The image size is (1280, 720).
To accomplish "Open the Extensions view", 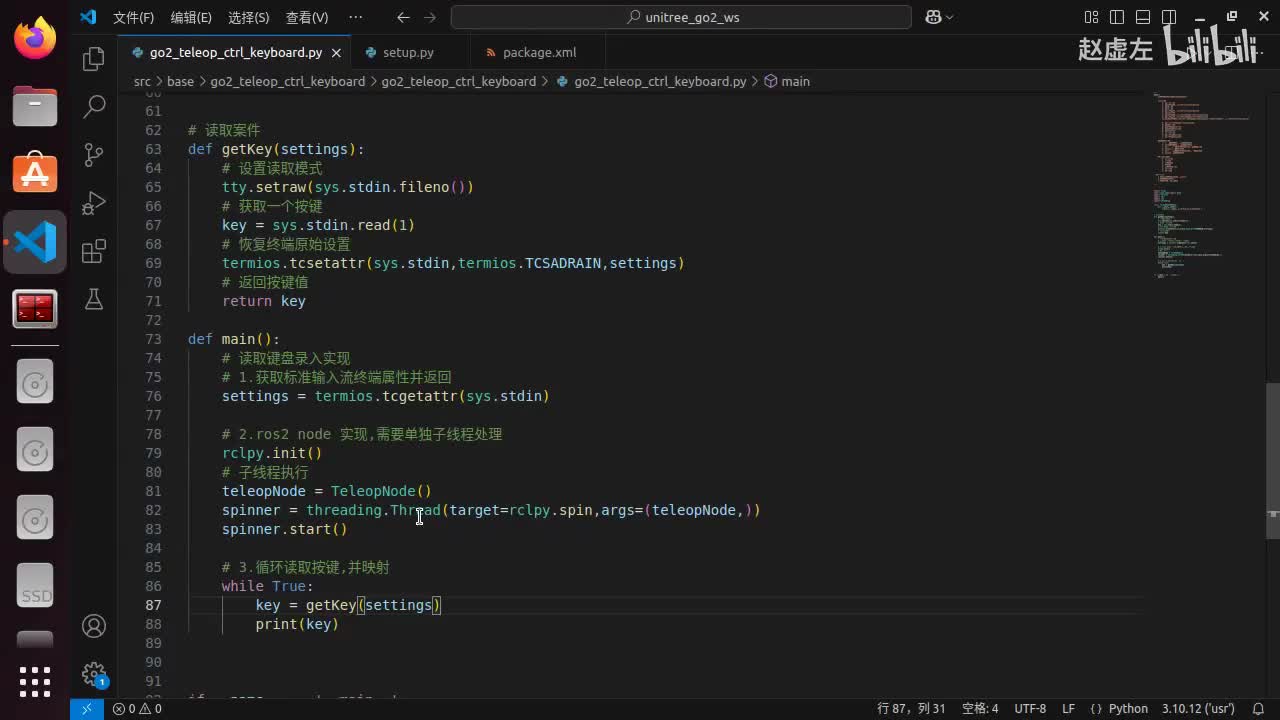I will pos(94,251).
